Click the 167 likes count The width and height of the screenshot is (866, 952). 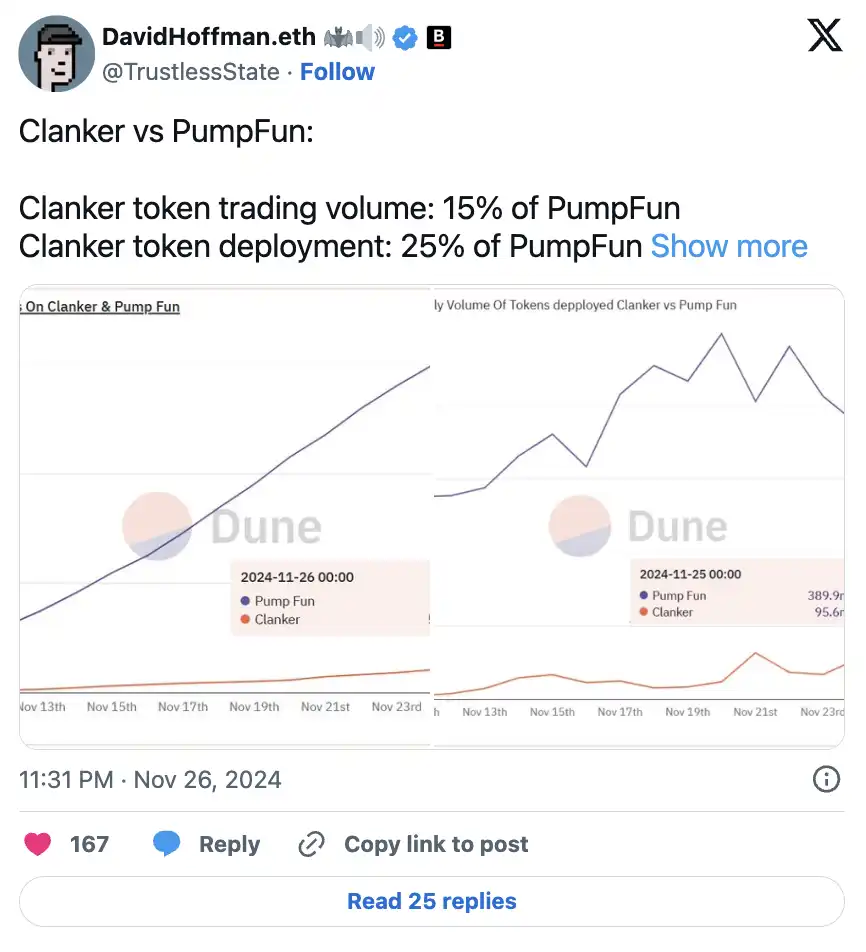click(89, 844)
